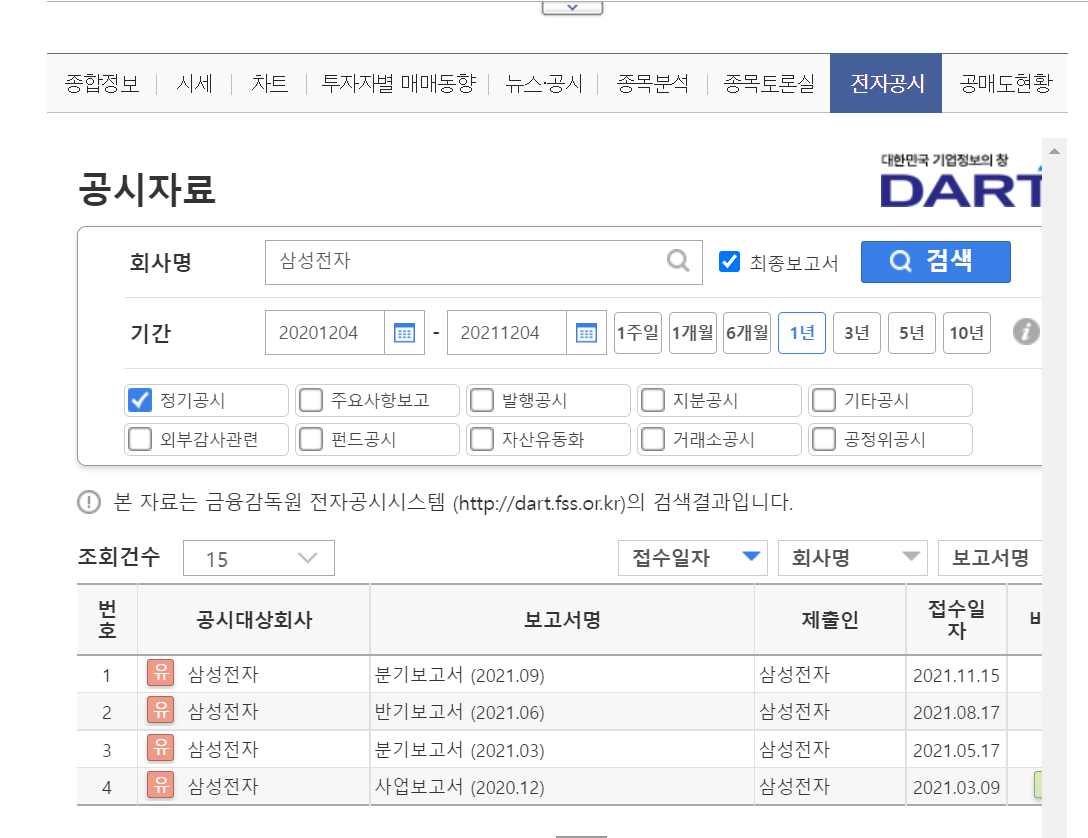1088x838 pixels.
Task: Open 사업보고서 (2020.12) report
Action: (x=459, y=787)
